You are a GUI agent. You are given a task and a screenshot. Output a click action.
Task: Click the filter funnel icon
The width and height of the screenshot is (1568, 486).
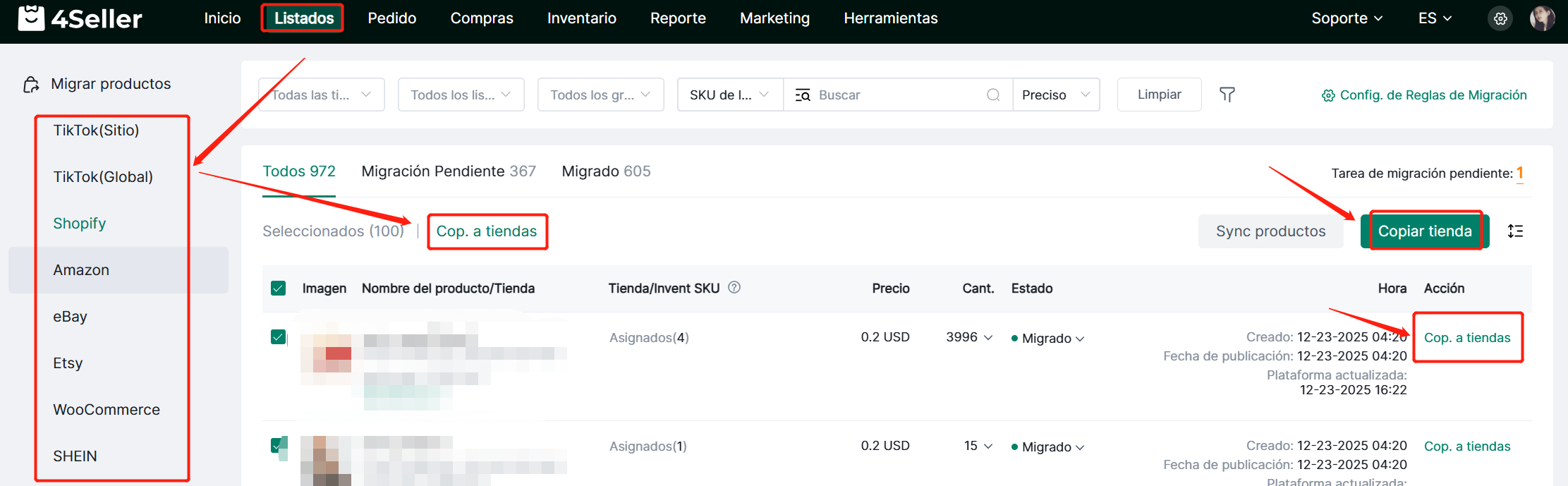coord(1227,95)
